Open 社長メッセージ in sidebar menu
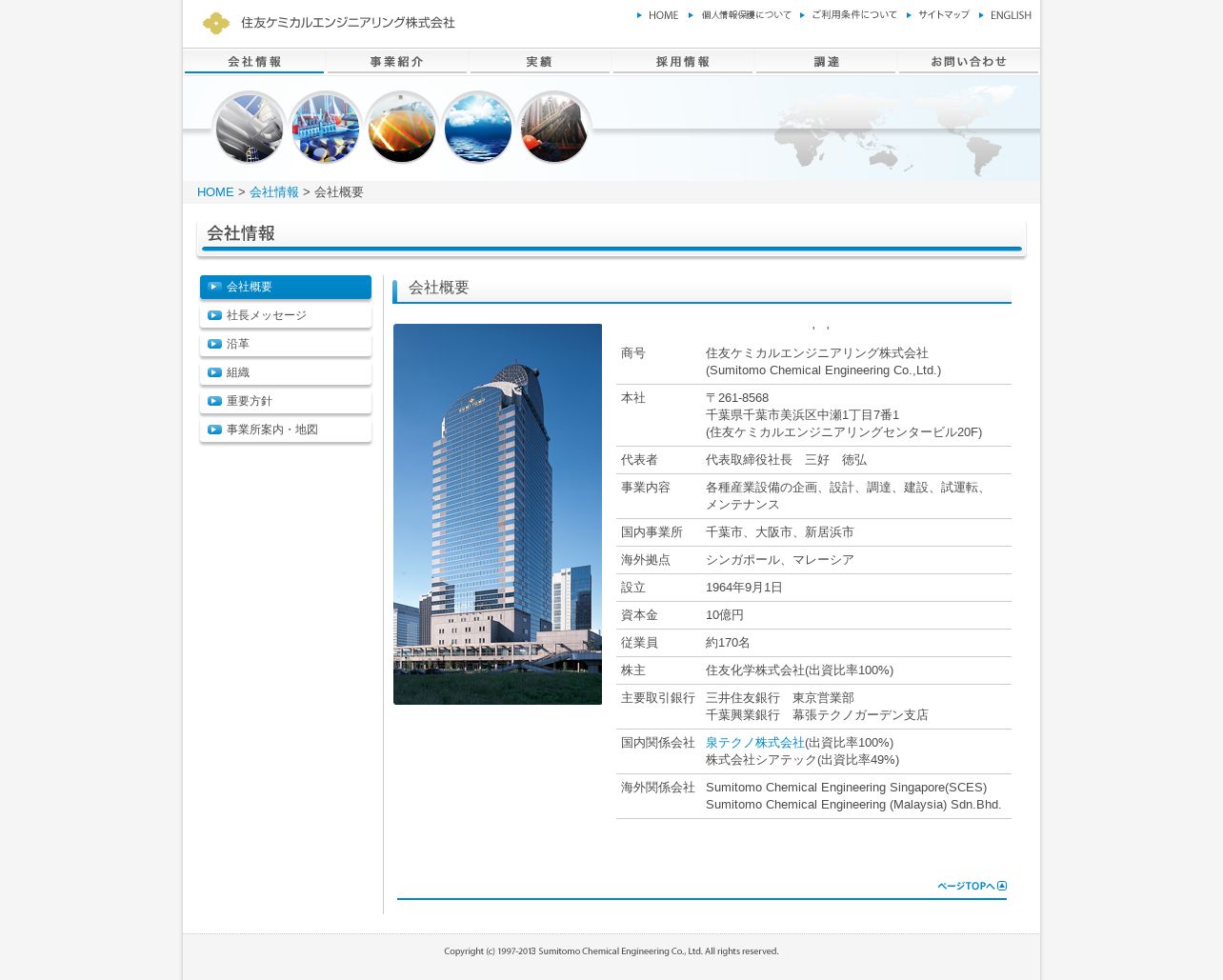 pos(286,315)
